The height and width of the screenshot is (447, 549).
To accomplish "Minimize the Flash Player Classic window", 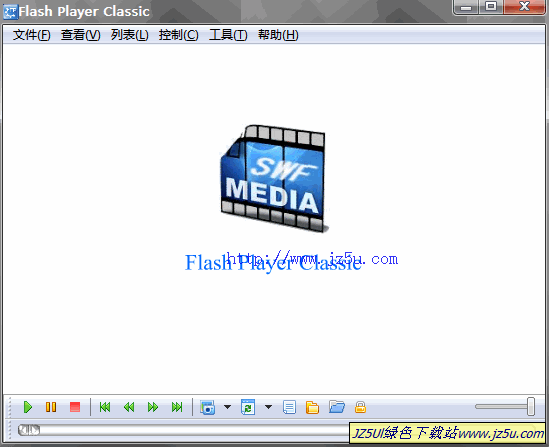I will coord(466,7).
